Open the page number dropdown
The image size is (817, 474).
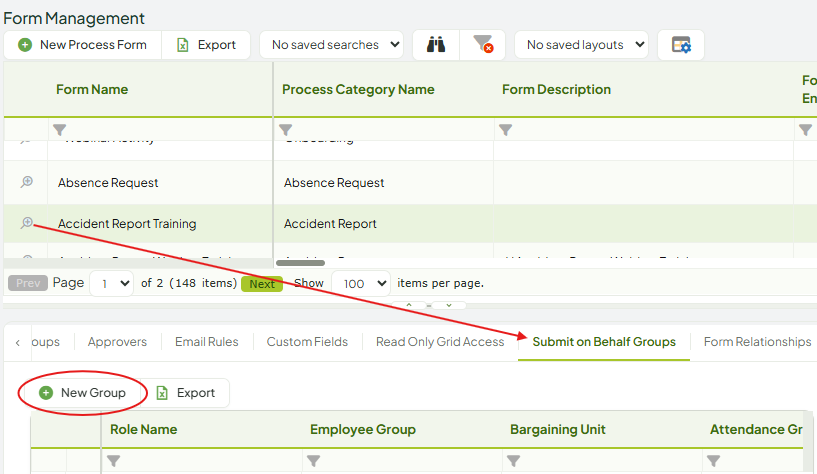112,283
